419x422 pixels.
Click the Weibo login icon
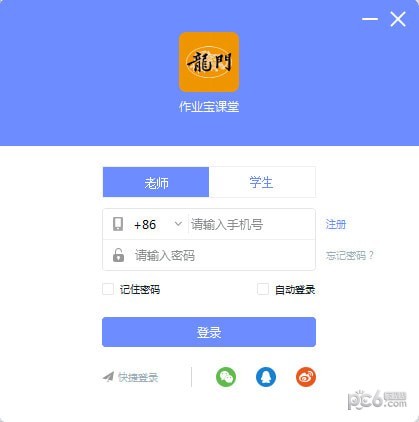(x=306, y=377)
